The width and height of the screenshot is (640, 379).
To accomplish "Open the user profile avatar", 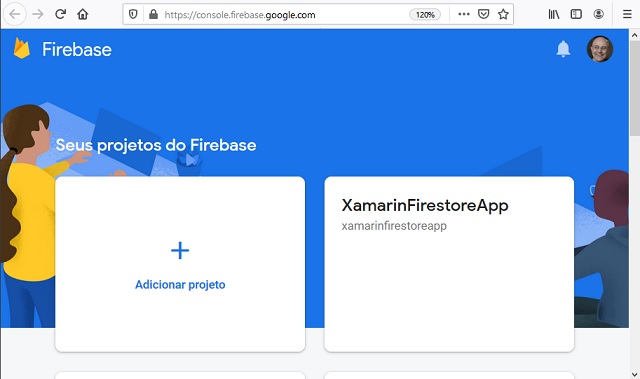I will pos(600,49).
